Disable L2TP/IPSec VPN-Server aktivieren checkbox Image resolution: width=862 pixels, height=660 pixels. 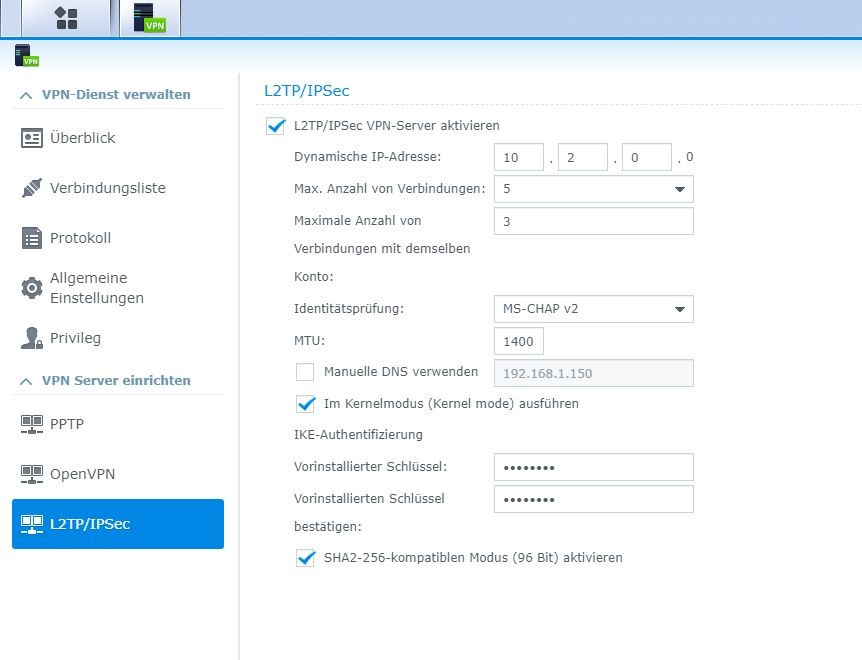(276, 126)
